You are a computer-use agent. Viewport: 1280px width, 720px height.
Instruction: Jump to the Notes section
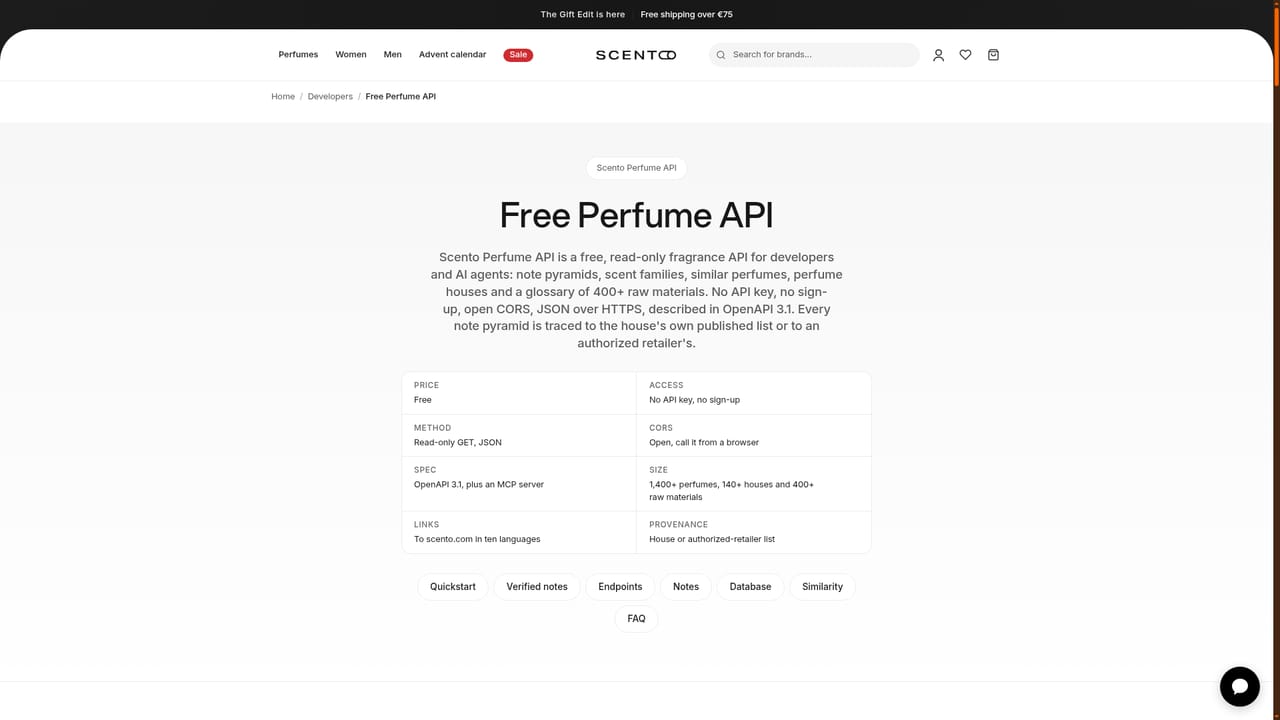[686, 587]
